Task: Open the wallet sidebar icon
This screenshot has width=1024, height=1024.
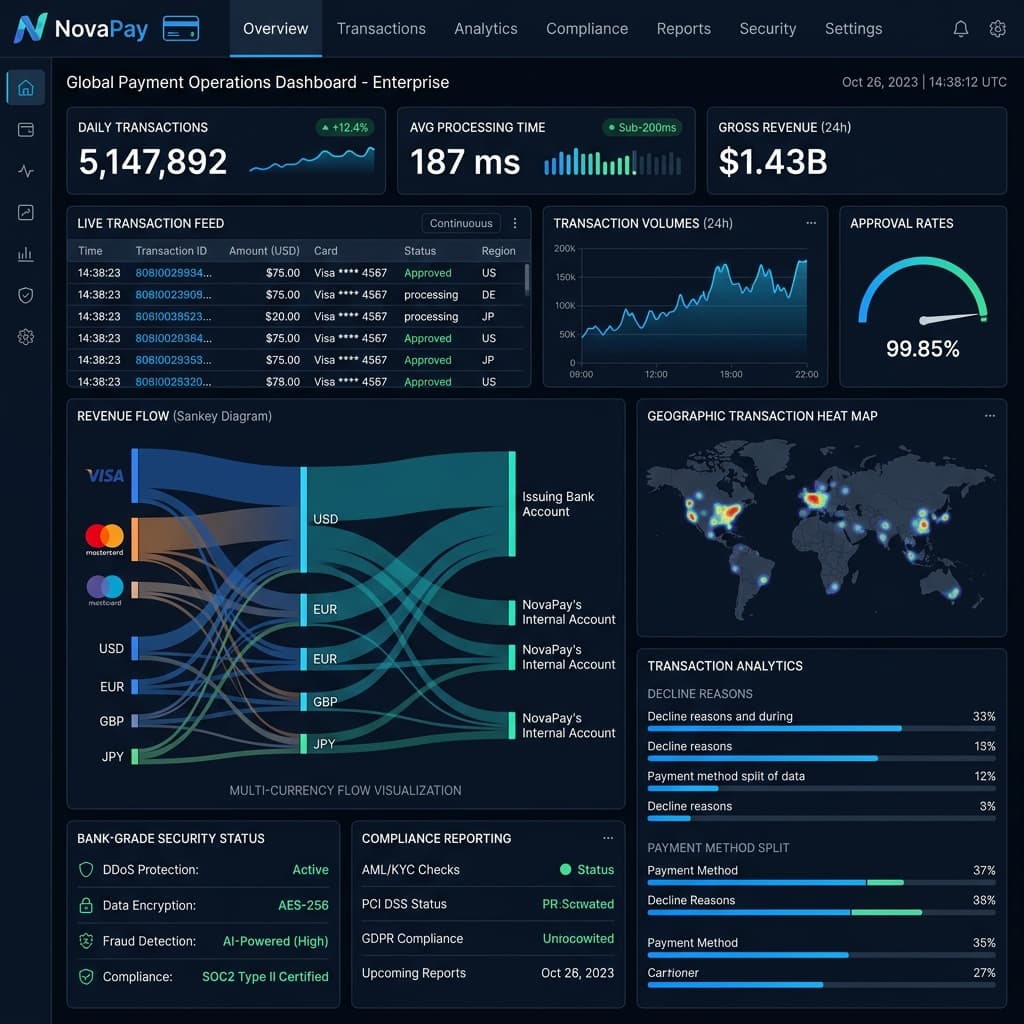Action: click(x=25, y=129)
